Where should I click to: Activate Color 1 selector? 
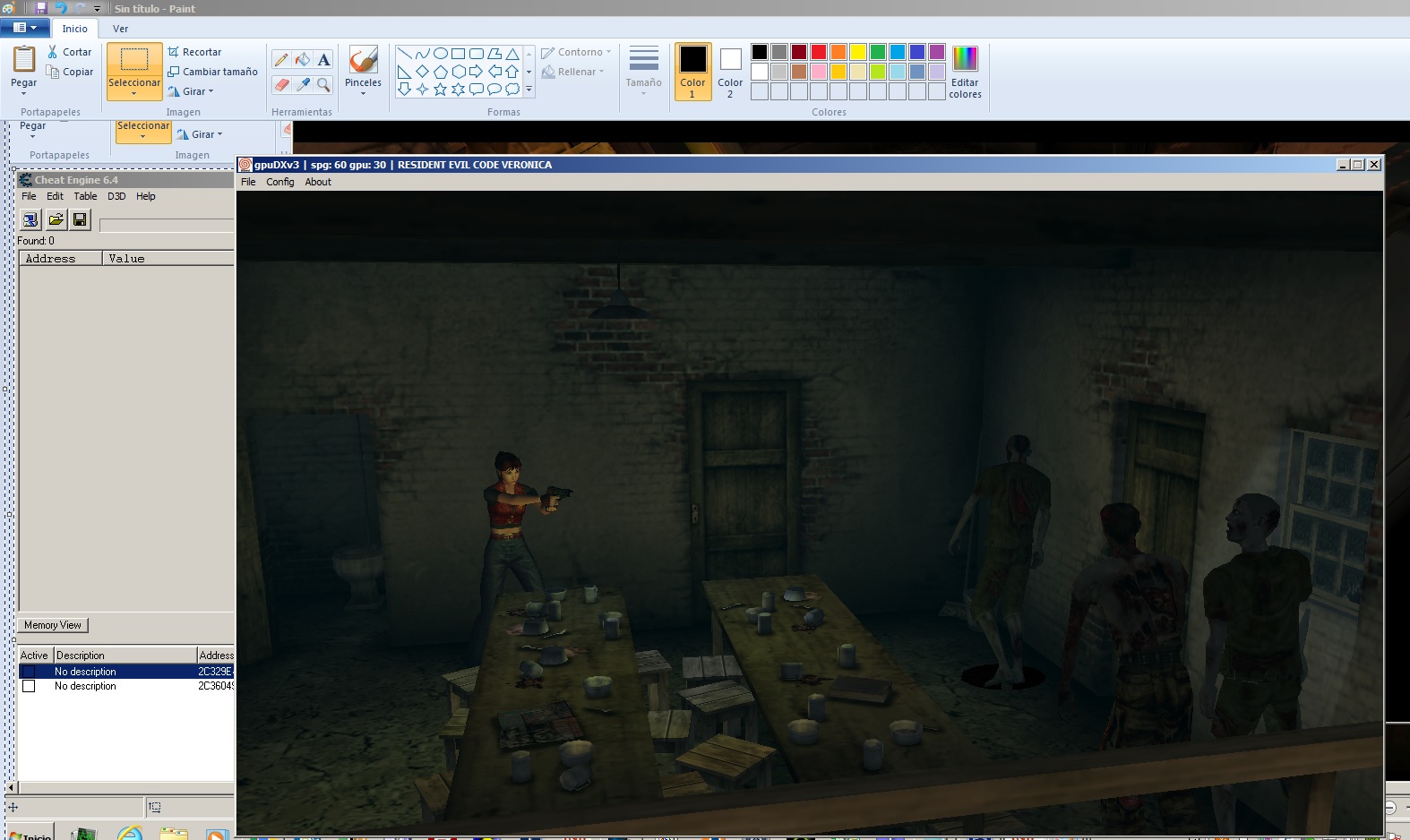tap(692, 72)
